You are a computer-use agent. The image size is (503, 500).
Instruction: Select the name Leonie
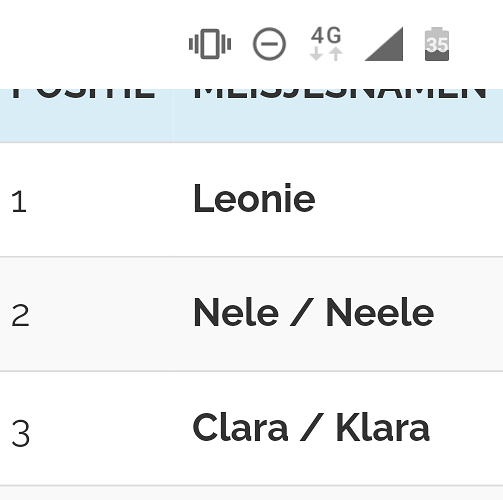(x=254, y=199)
